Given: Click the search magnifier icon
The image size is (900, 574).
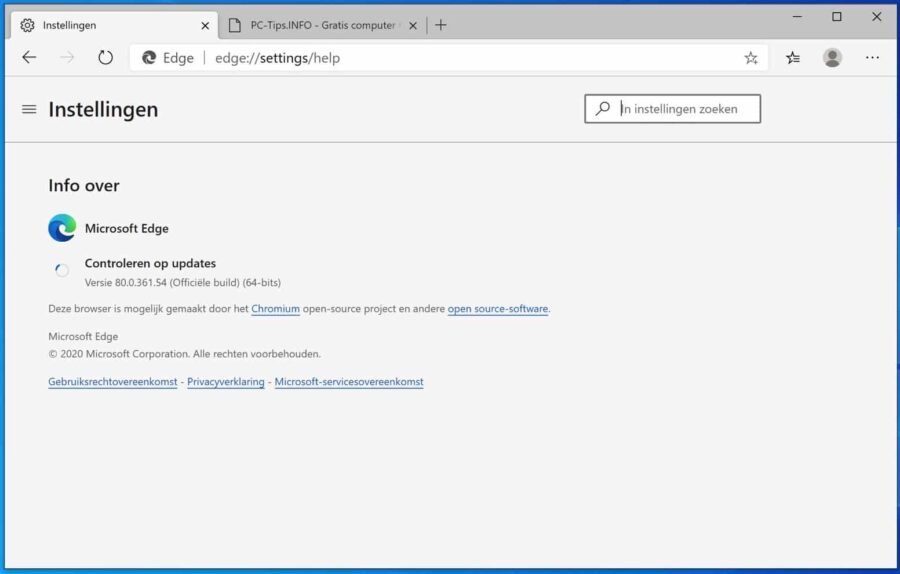Looking at the screenshot, I should [x=603, y=108].
